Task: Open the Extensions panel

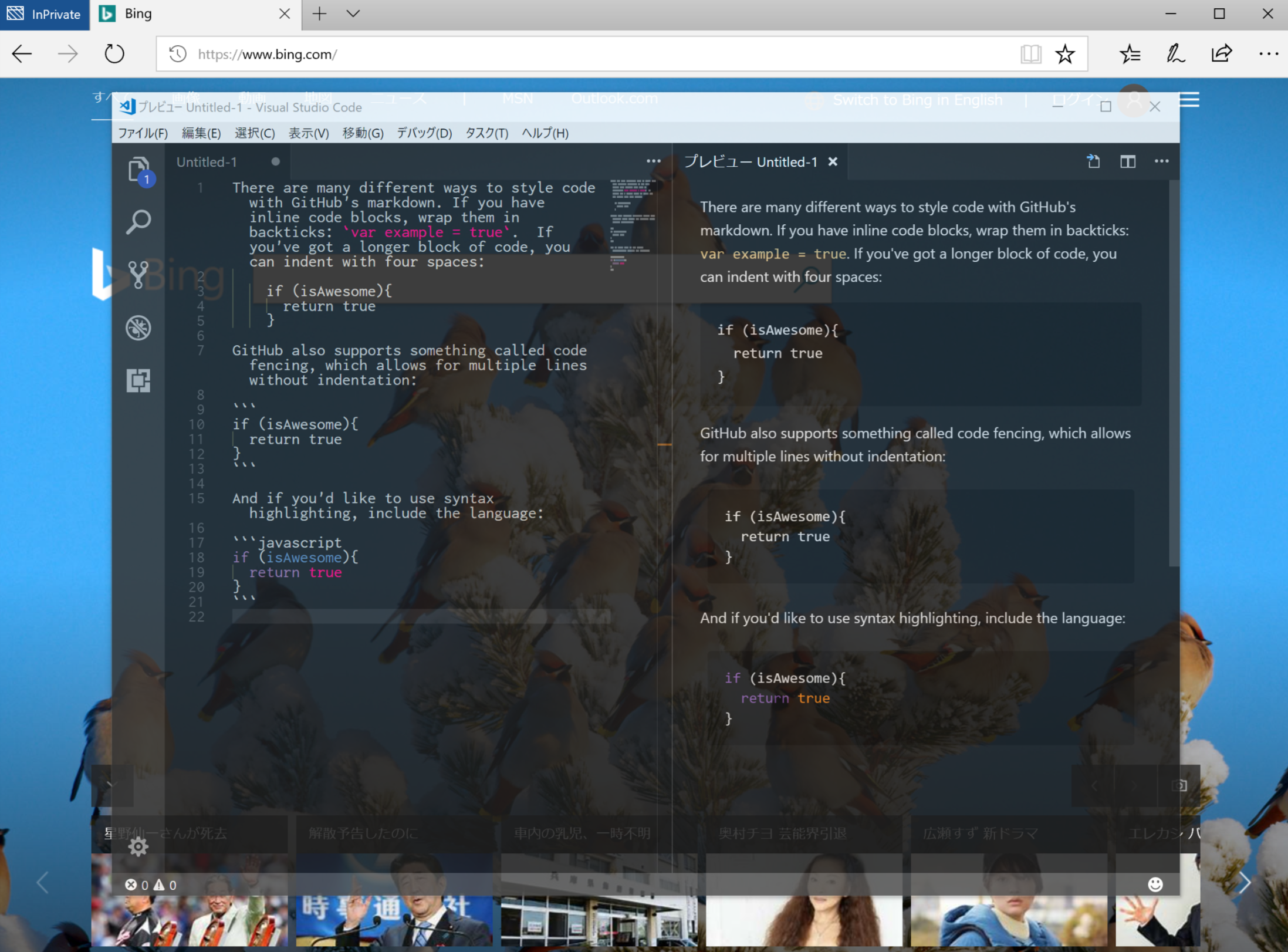Action: click(x=138, y=380)
